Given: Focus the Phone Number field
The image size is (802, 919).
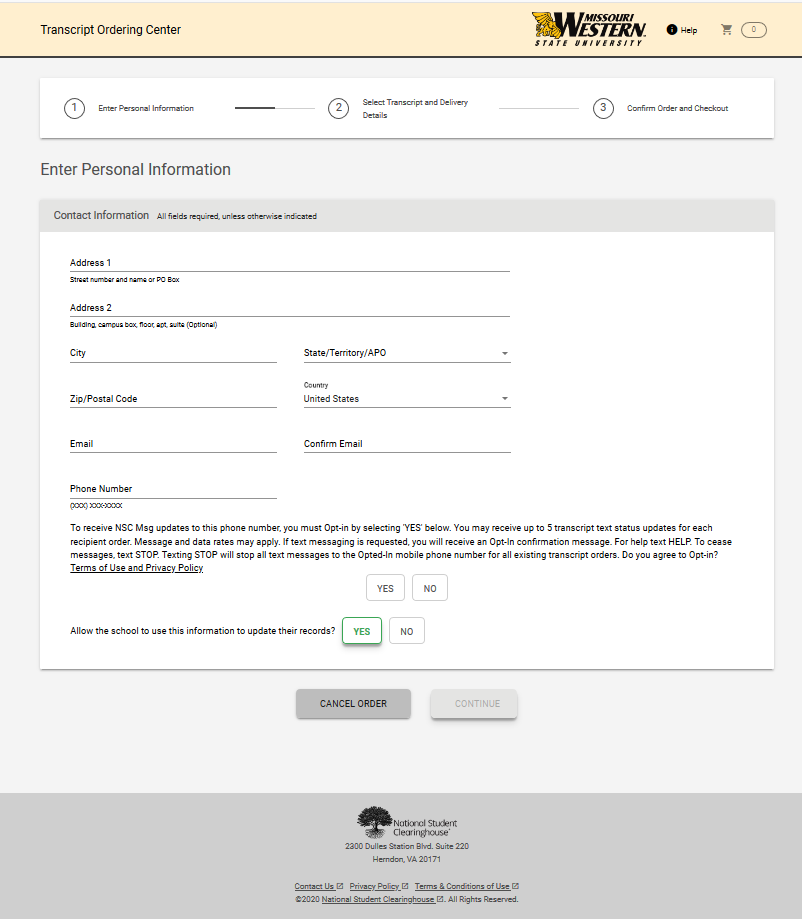Looking at the screenshot, I should pos(173,489).
